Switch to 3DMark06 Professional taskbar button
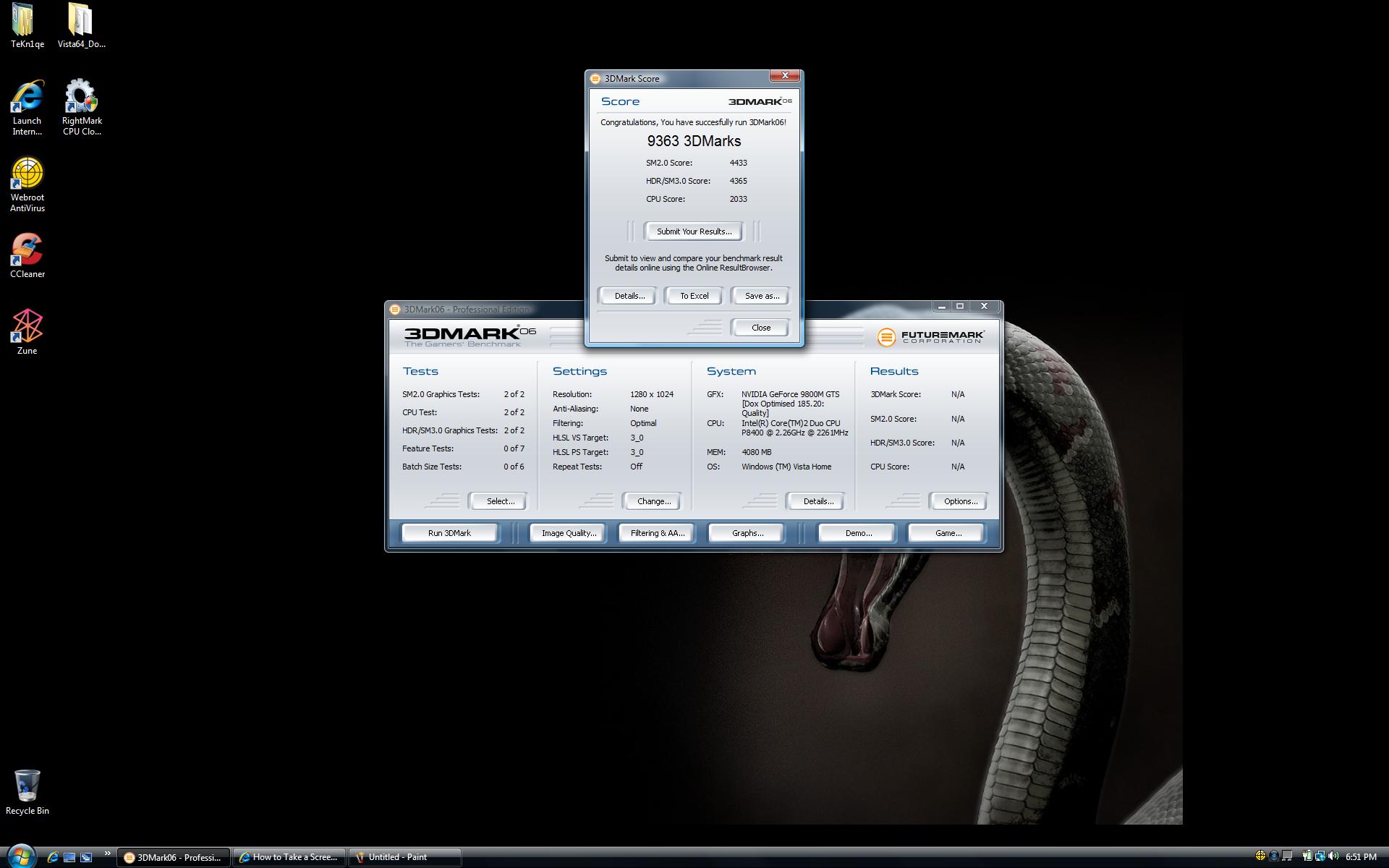 coord(174,857)
